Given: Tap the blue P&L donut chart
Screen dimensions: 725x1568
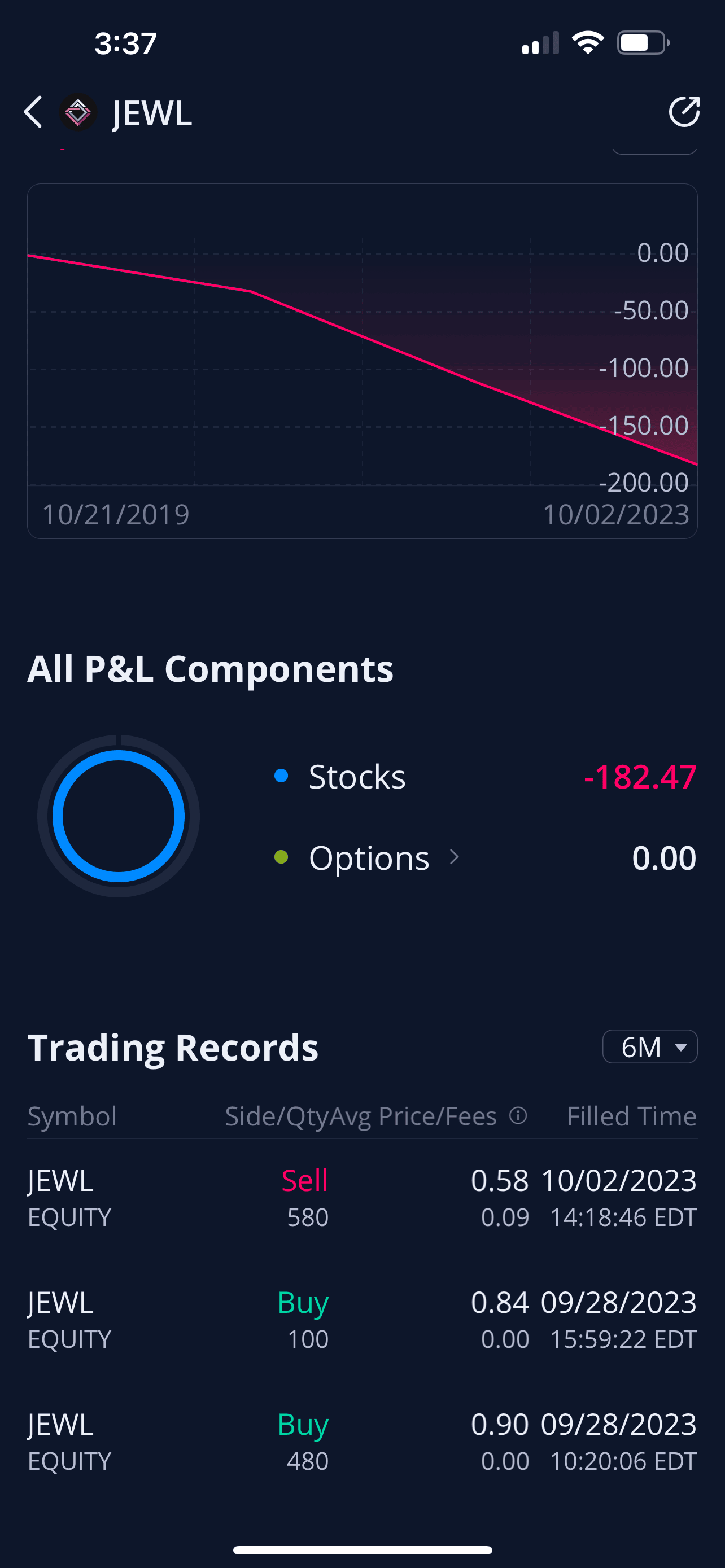Looking at the screenshot, I should coord(119,816).
